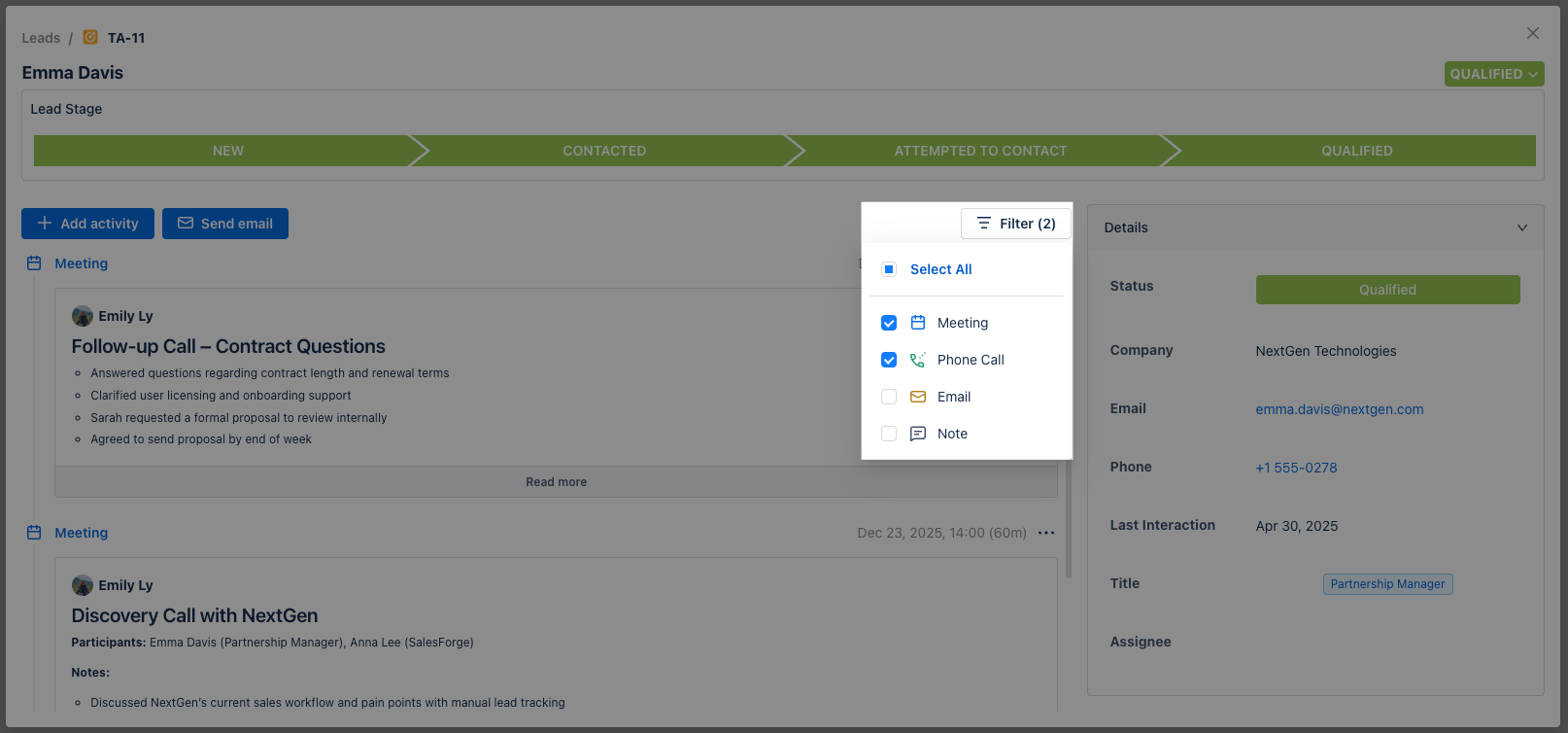Screen dimensions: 1568x733
Task: Click the envelope icon beside Email filter option
Action: coord(917,397)
